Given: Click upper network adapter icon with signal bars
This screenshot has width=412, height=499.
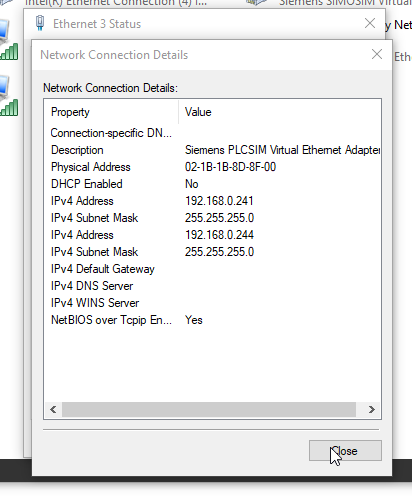Looking at the screenshot, I should click(9, 40).
